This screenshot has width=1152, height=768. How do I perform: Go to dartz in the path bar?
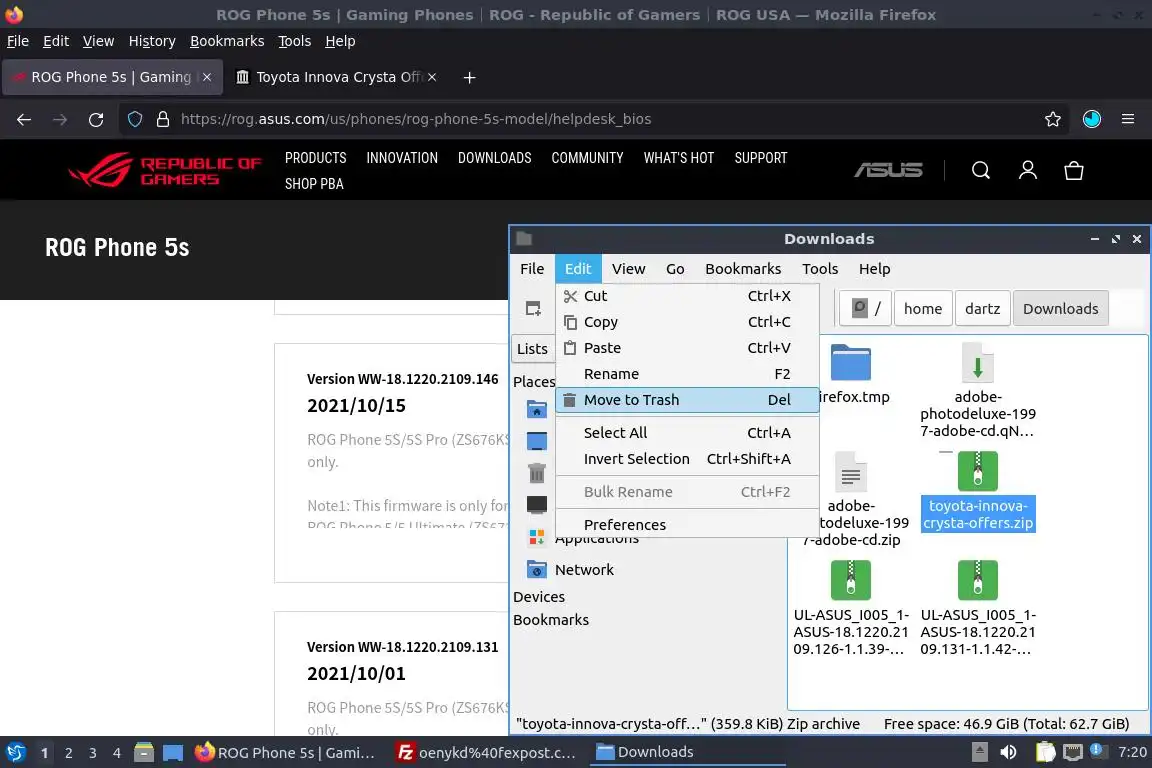tap(982, 309)
